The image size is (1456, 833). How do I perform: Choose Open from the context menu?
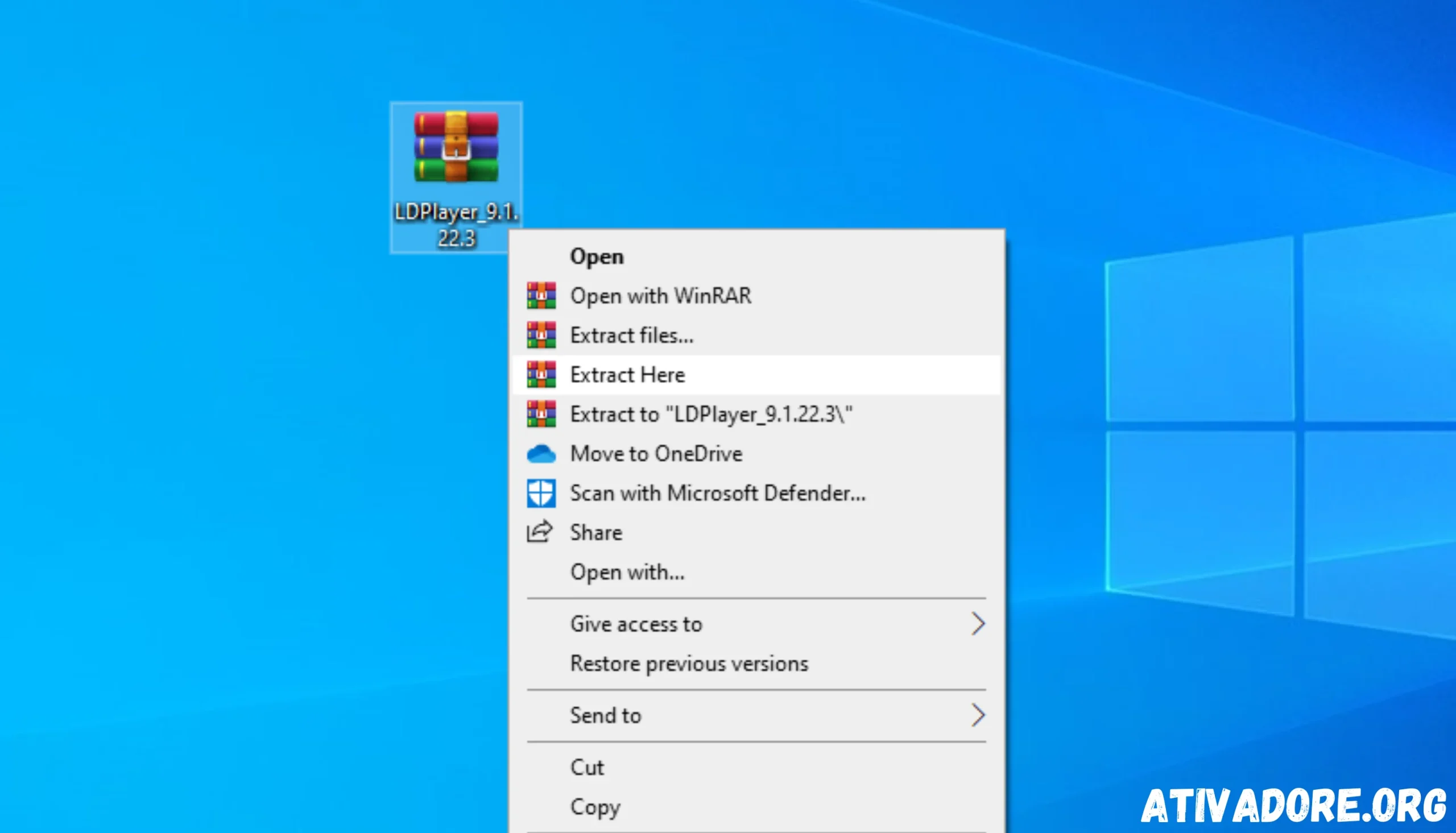[756, 256]
